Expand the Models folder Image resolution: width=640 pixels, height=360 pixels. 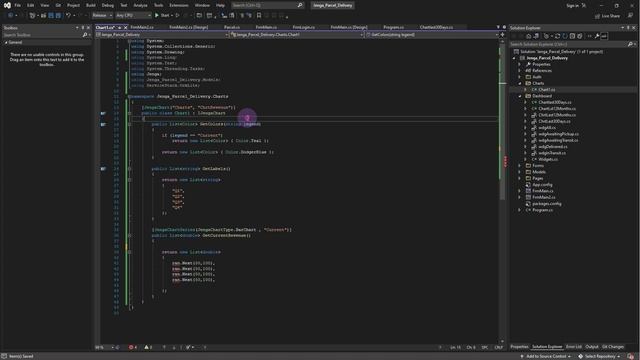520,172
